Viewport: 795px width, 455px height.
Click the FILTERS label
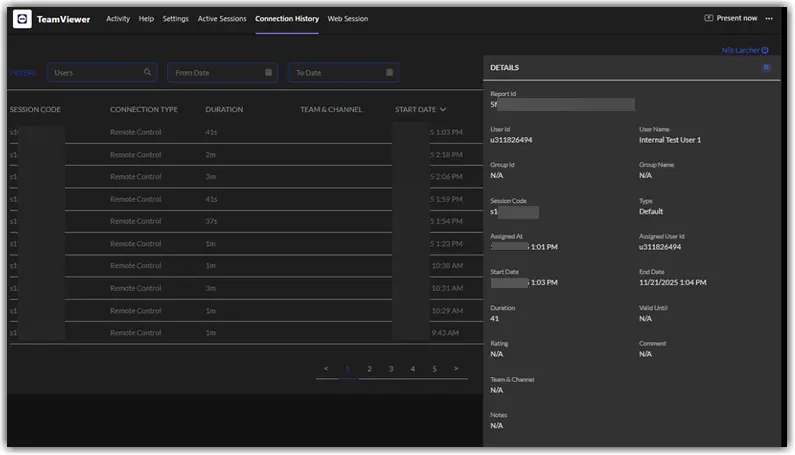pyautogui.click(x=23, y=73)
